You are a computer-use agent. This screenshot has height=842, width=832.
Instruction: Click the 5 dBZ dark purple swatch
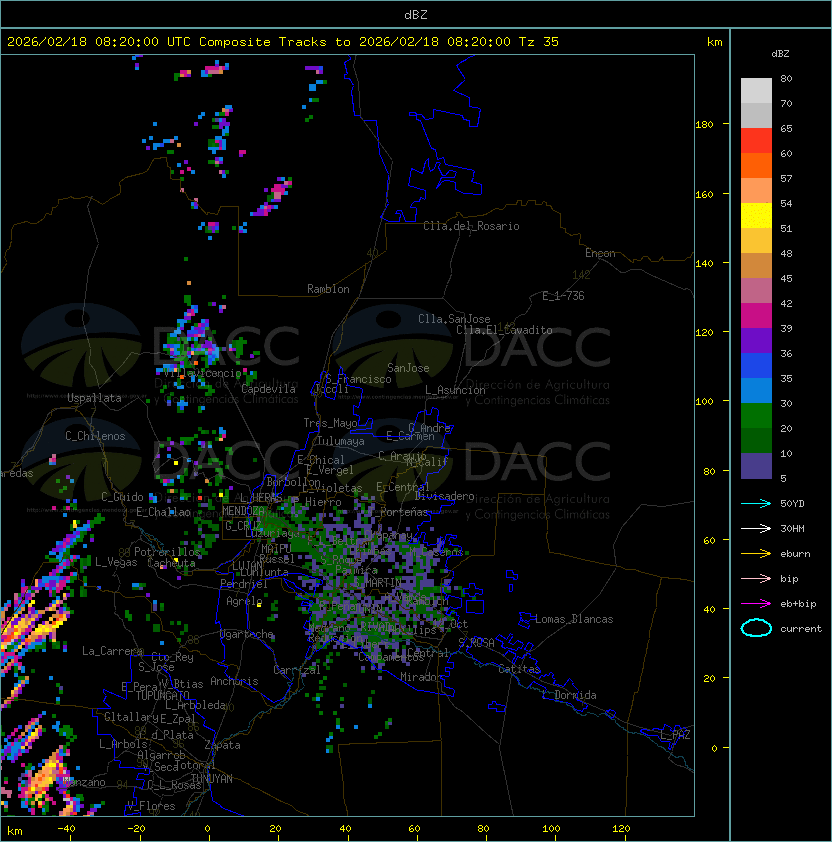[x=756, y=466]
